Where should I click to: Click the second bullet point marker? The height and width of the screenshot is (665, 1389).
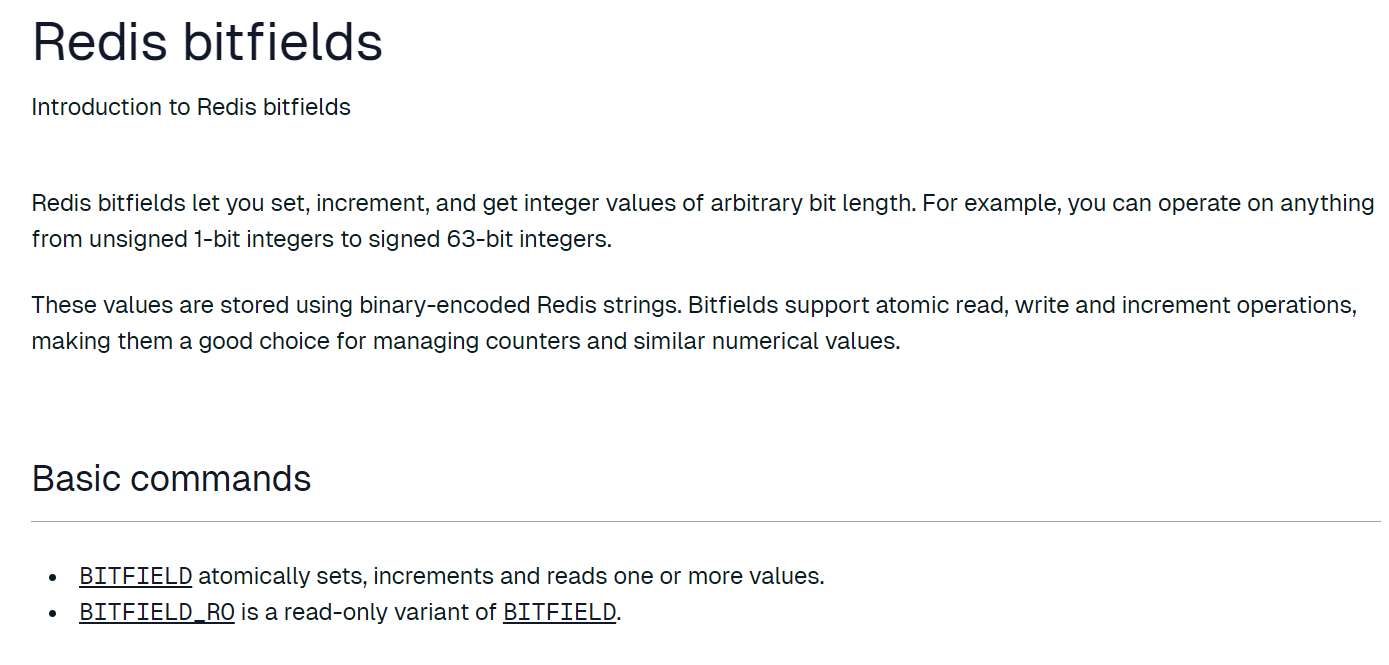point(53,613)
